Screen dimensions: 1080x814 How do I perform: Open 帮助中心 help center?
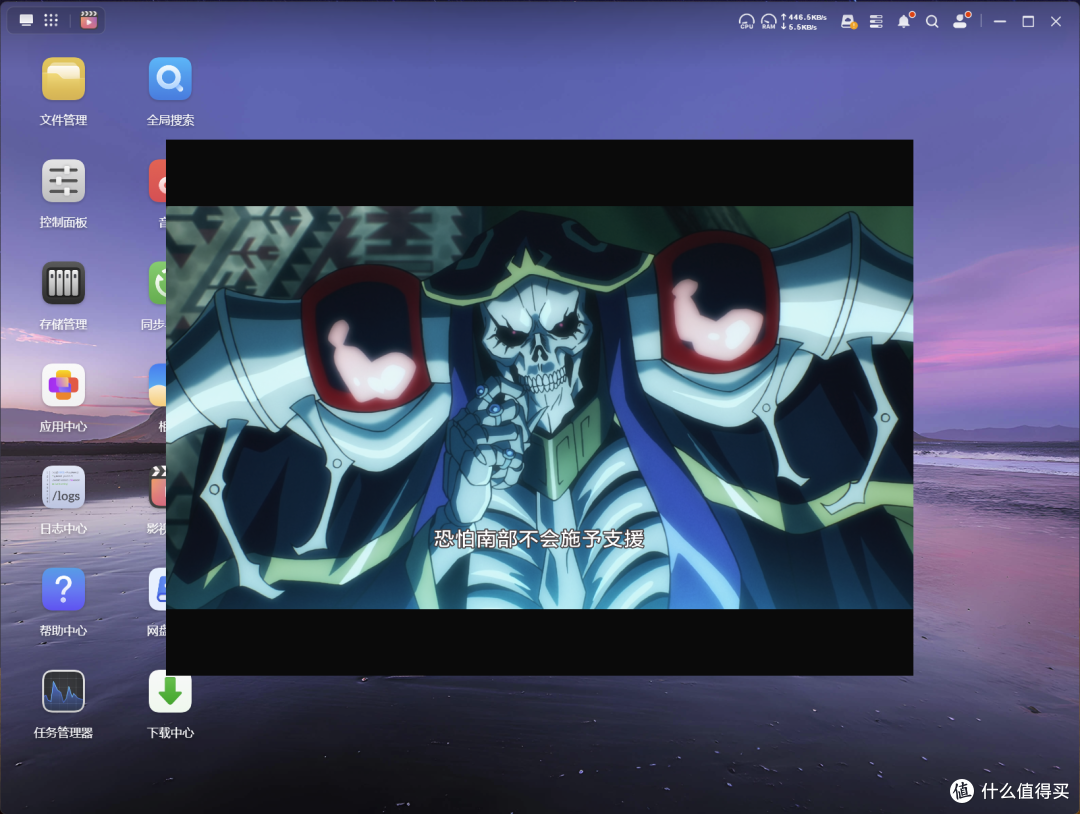pos(63,602)
